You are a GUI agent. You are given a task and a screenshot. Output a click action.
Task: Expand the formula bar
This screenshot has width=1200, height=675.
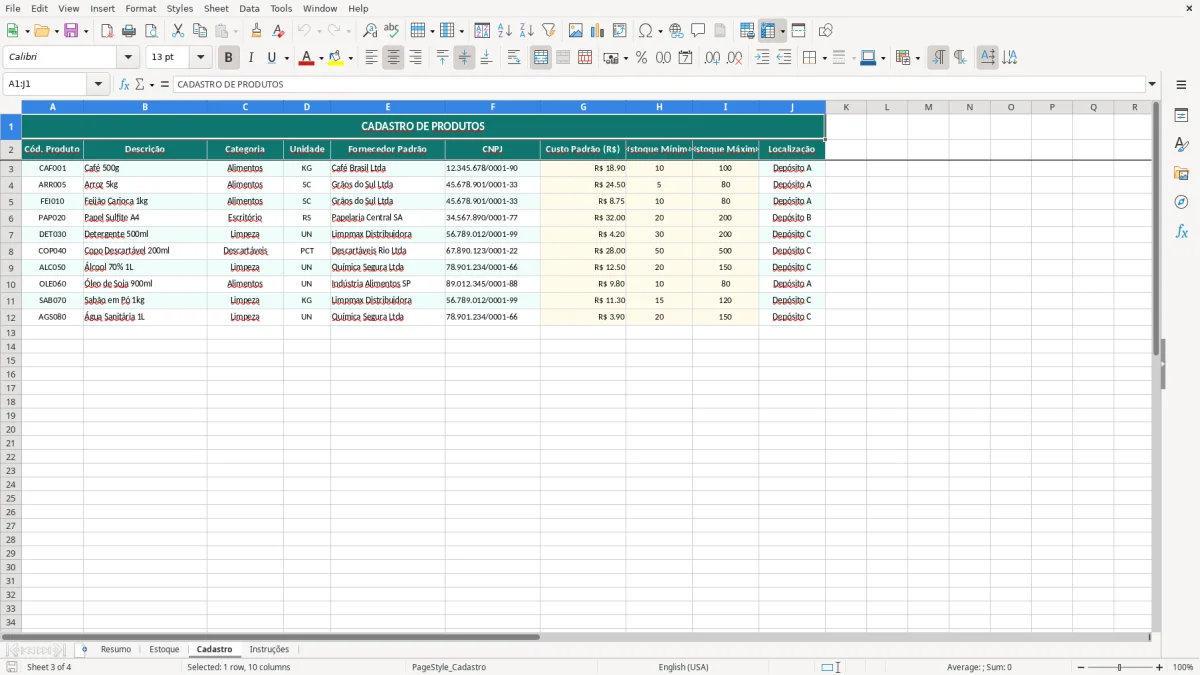click(x=1152, y=84)
